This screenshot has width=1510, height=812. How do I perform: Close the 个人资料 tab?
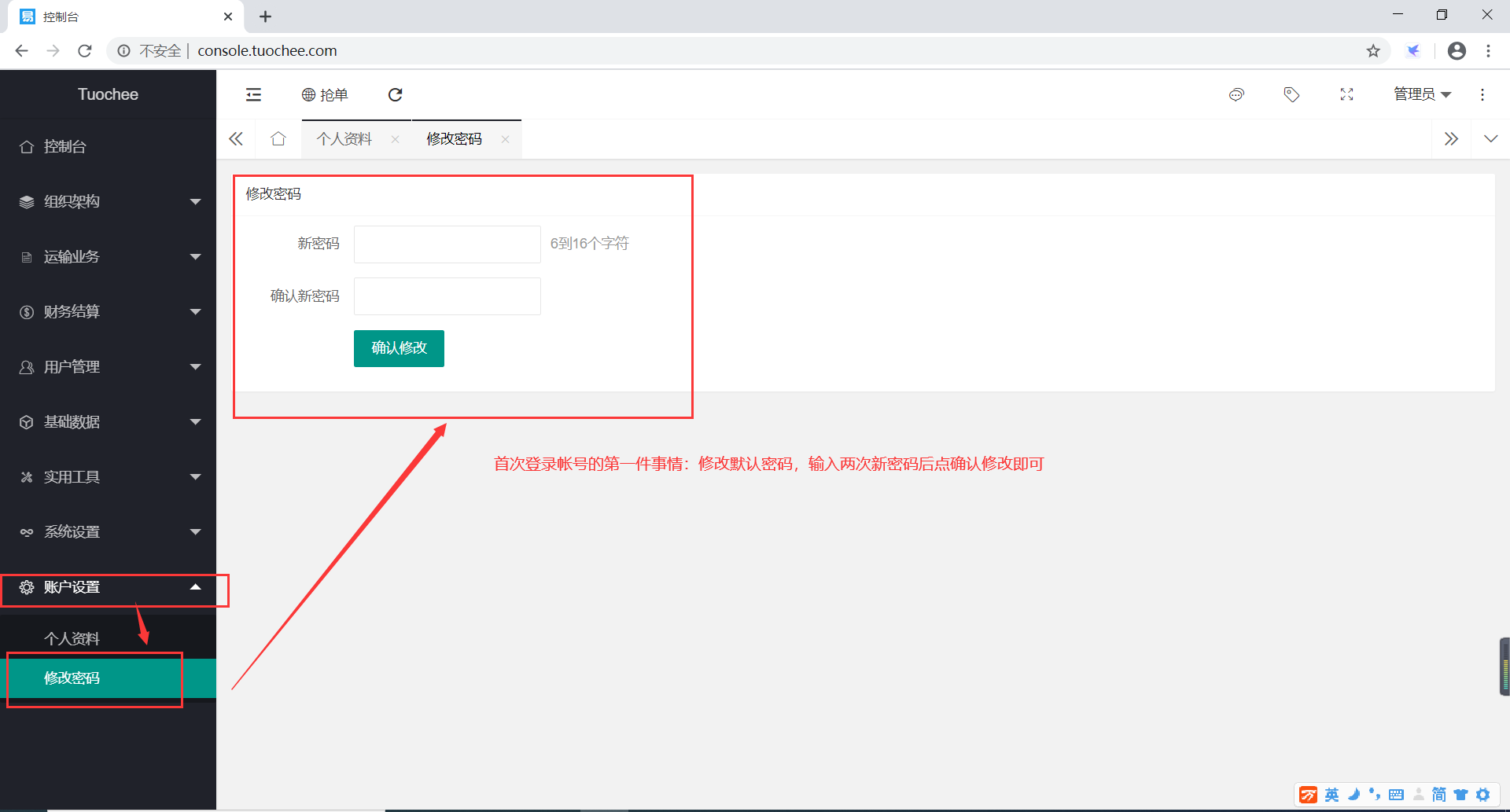(396, 139)
